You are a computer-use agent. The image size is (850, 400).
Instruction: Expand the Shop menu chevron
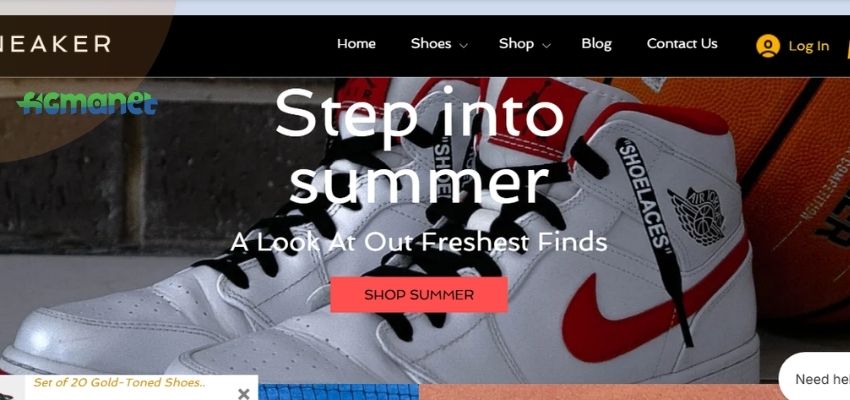[546, 46]
